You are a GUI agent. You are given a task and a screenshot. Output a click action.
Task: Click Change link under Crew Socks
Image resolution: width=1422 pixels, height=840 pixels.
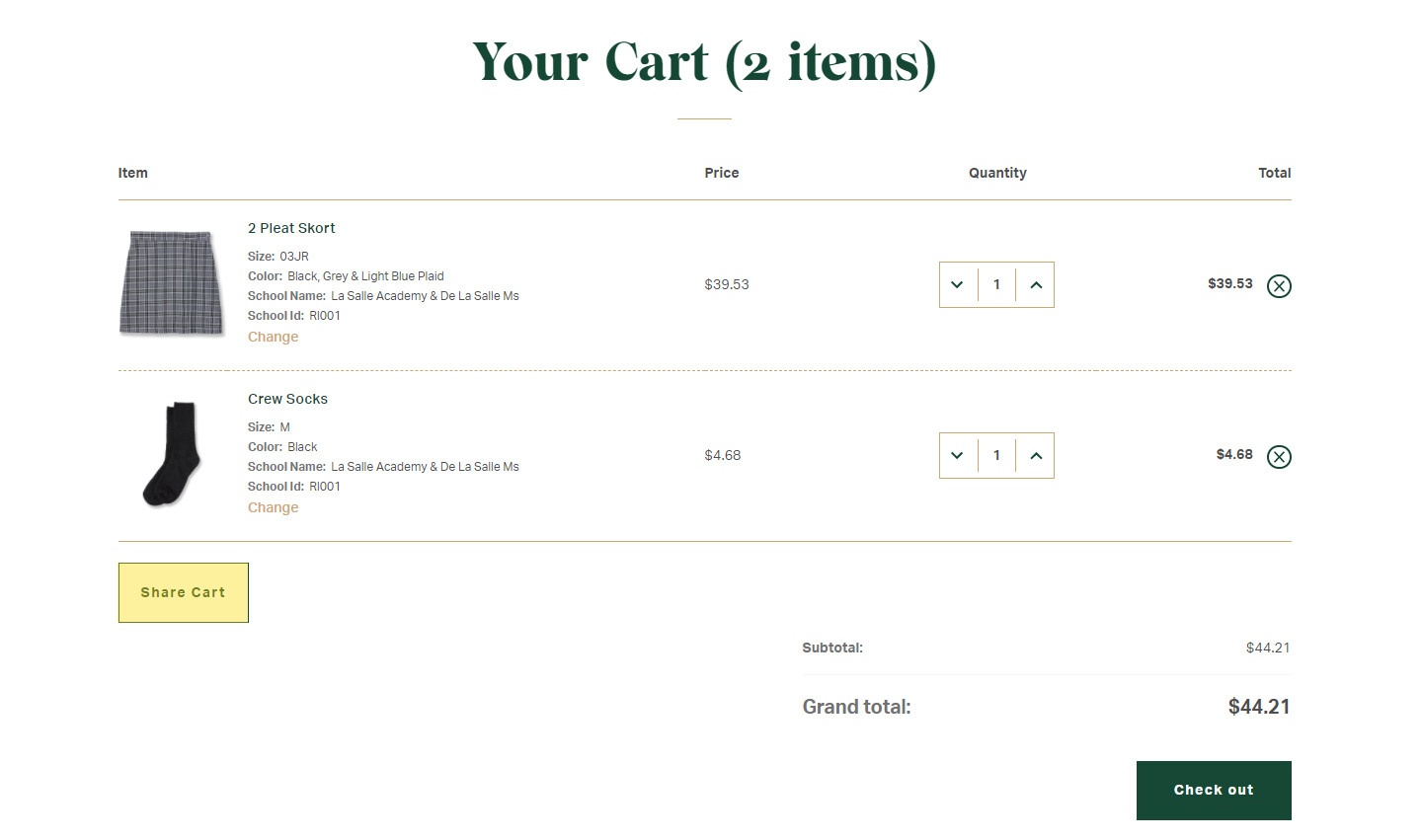273,507
